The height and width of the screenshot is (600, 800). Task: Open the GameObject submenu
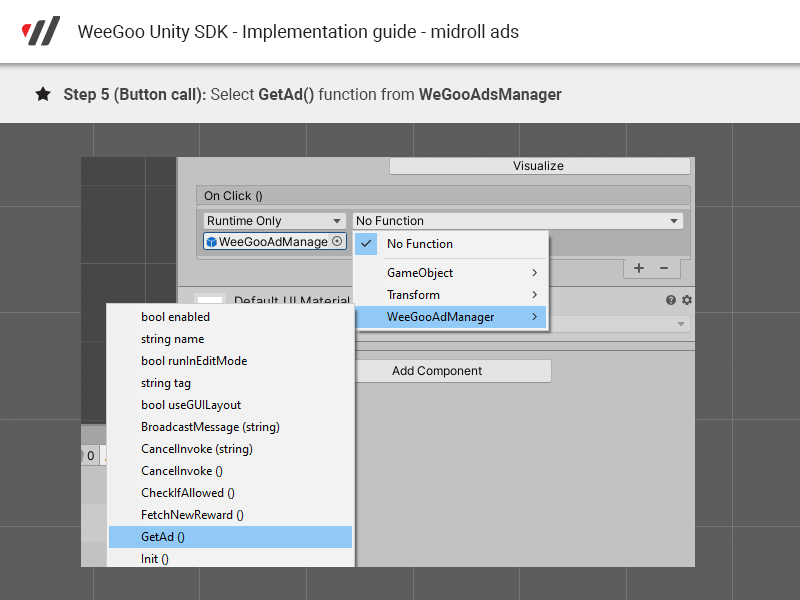tap(451, 273)
